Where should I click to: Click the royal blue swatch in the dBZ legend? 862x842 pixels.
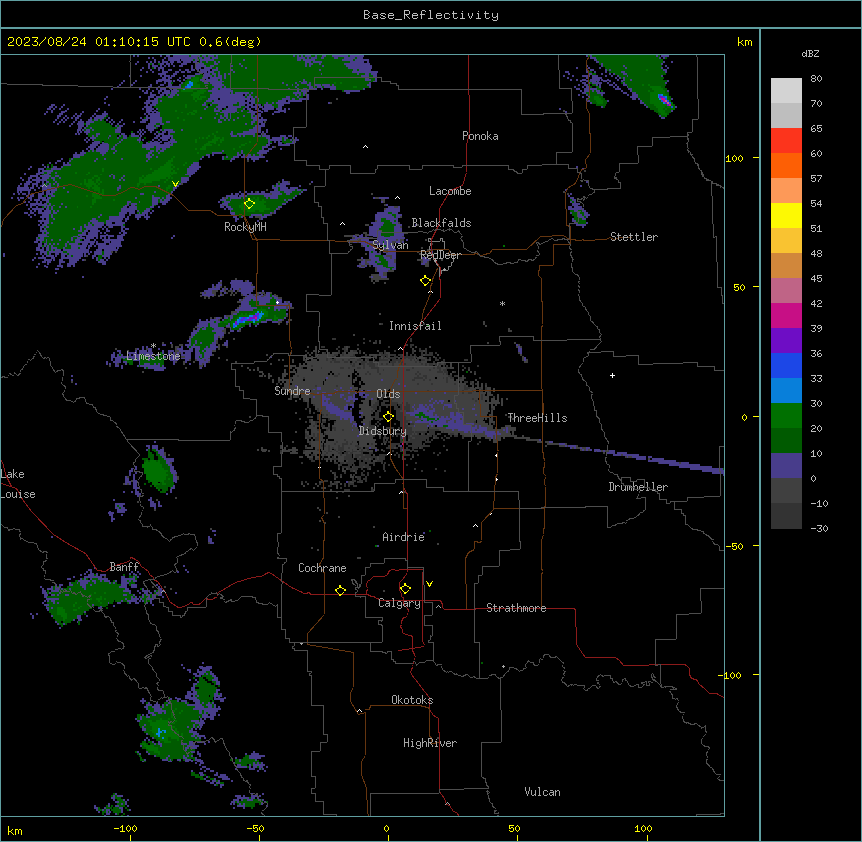(786, 365)
